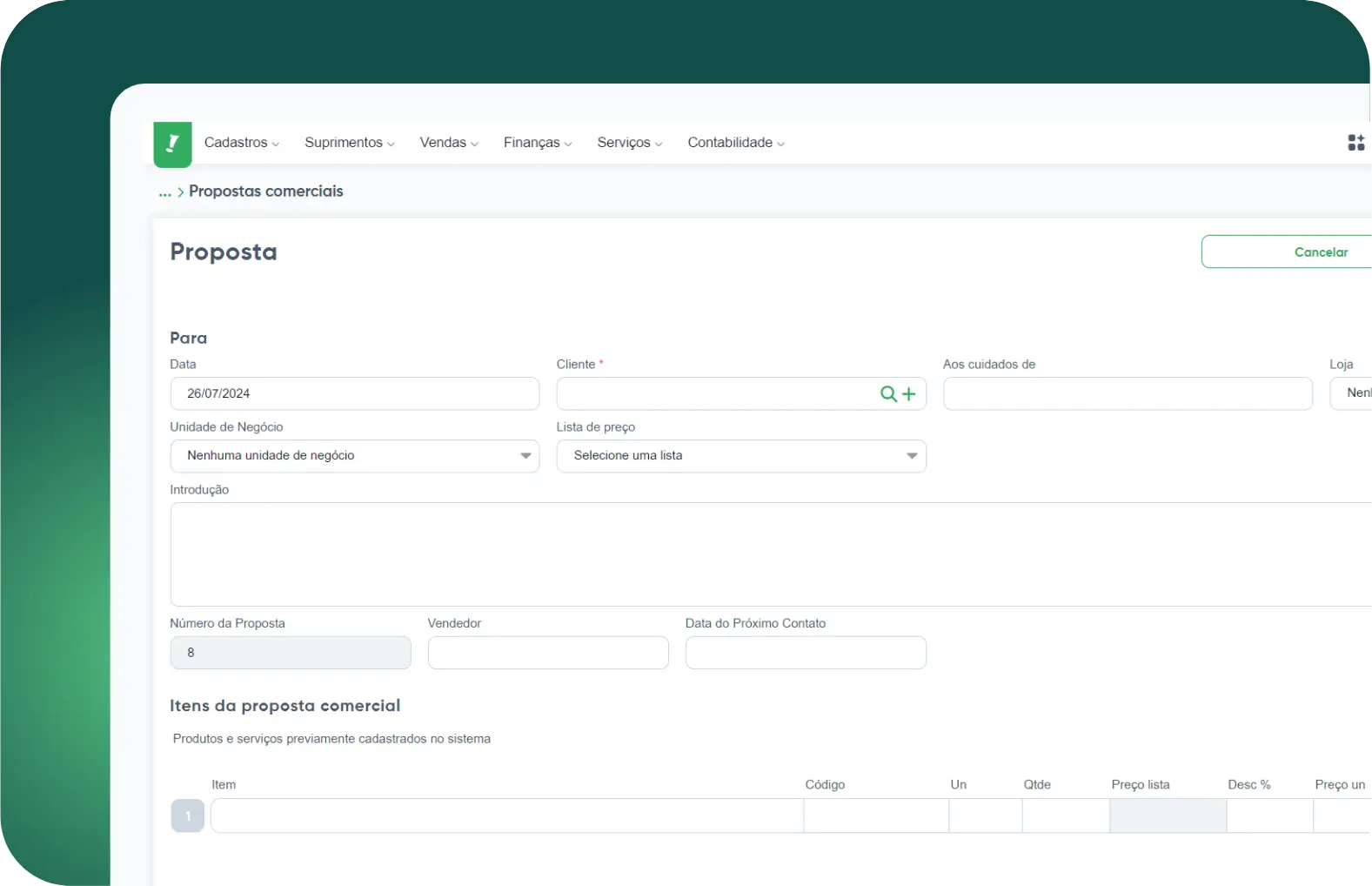Open the Cadastros menu

(242, 143)
